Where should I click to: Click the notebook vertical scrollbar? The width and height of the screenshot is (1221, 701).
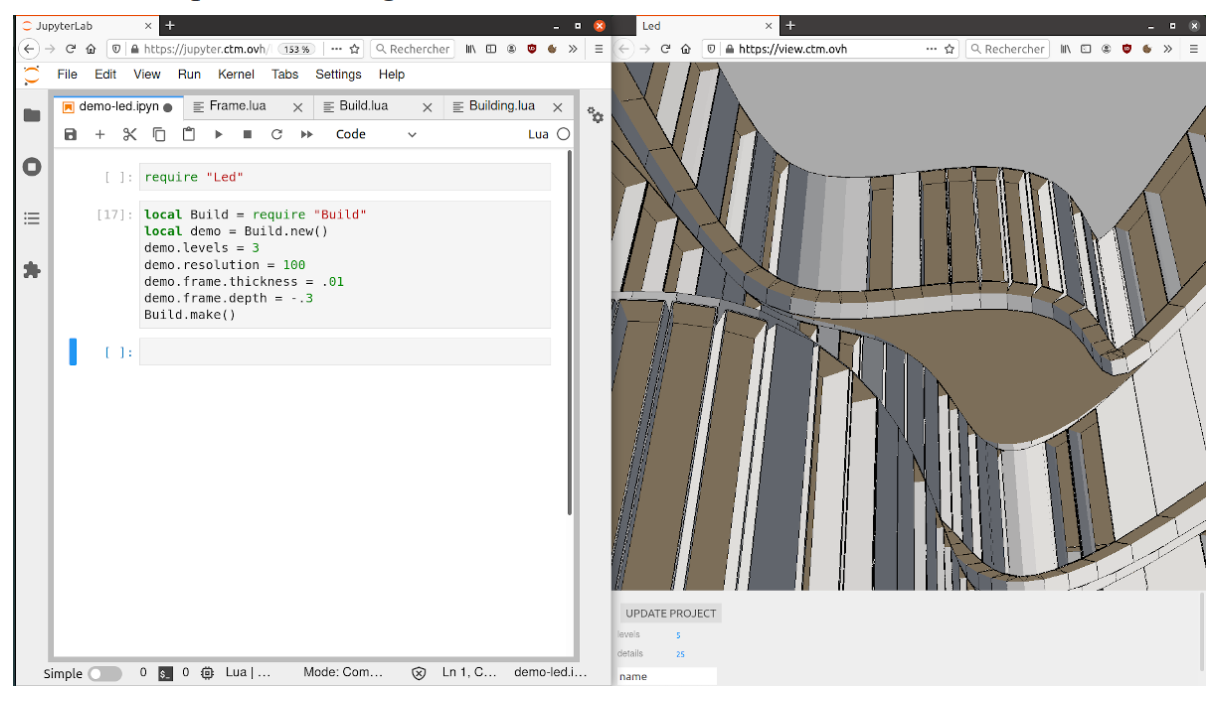coord(570,330)
